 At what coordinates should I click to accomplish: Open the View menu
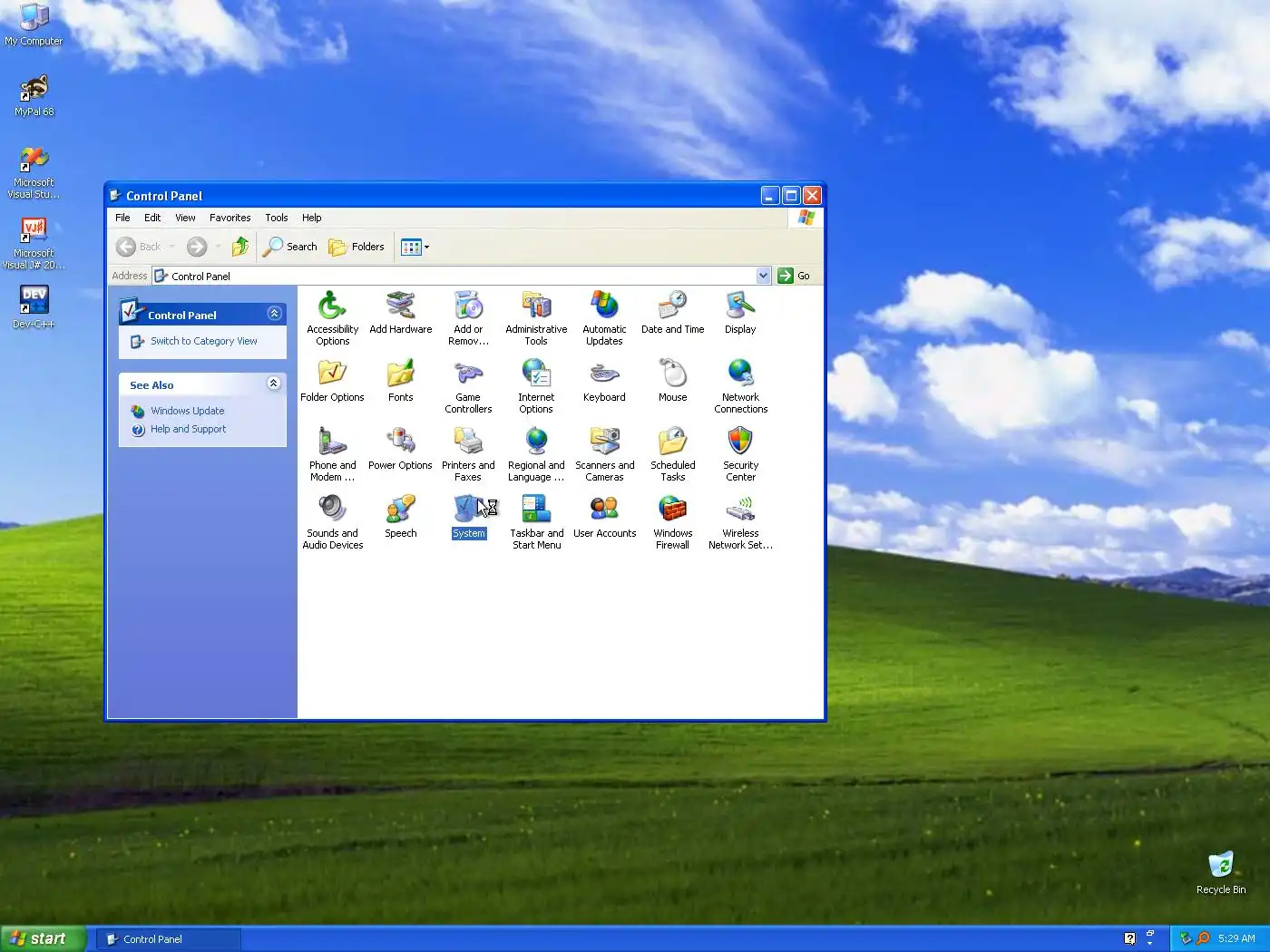tap(185, 218)
